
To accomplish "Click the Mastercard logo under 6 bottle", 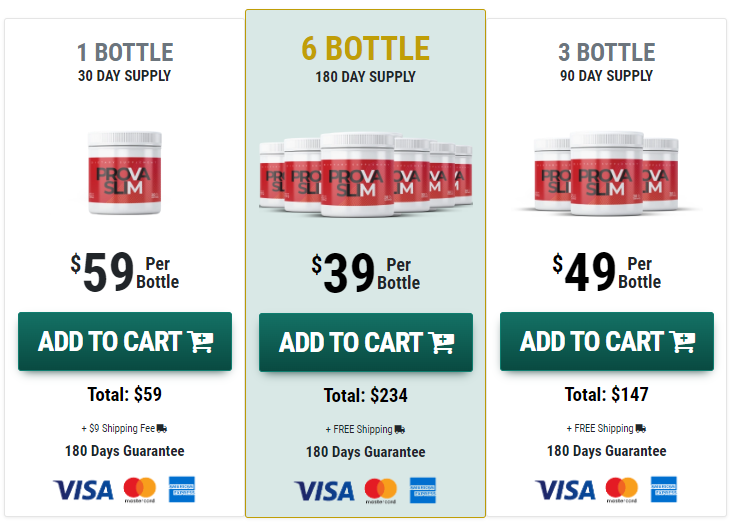I will click(381, 490).
